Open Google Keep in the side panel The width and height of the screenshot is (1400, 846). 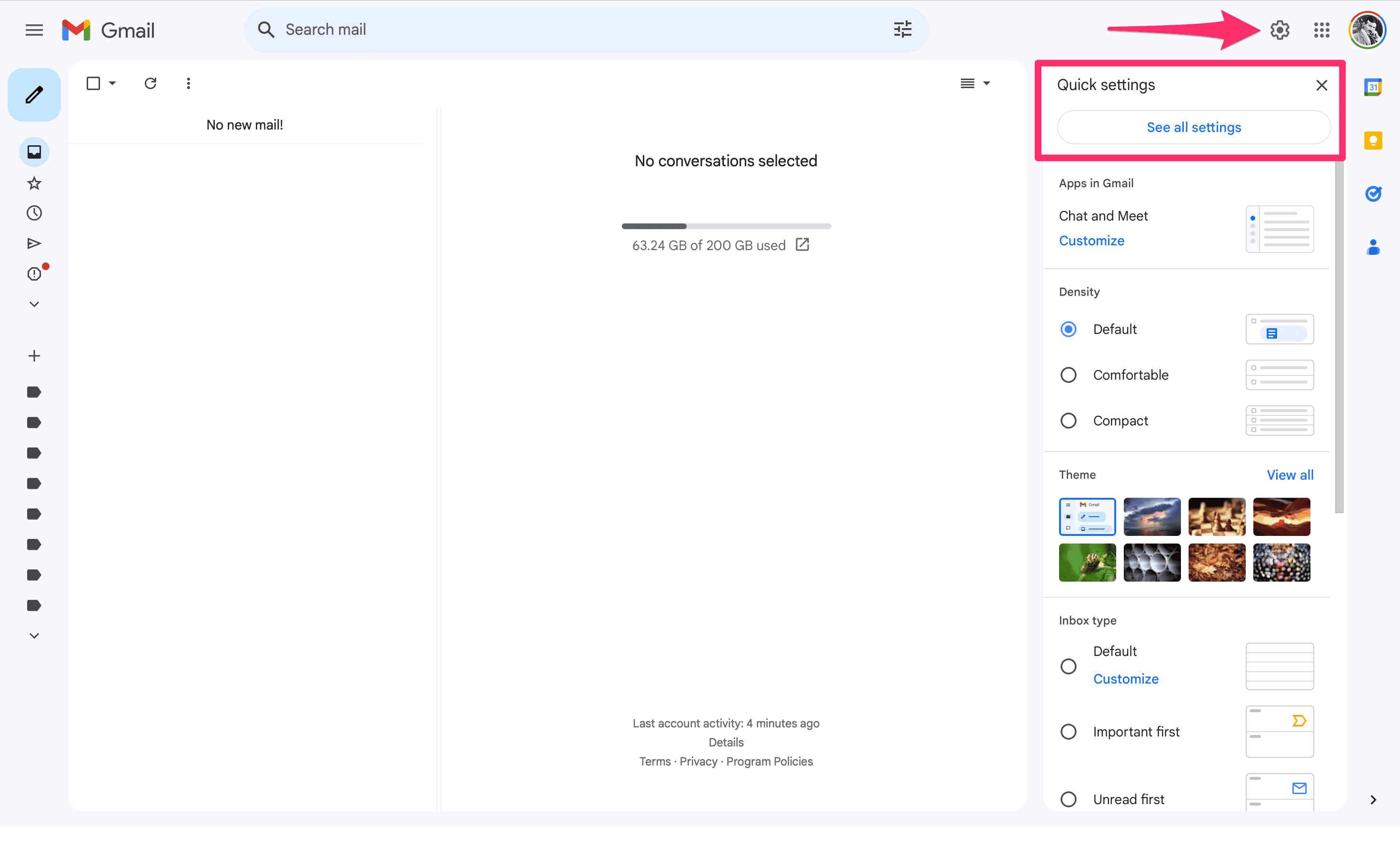(x=1373, y=140)
